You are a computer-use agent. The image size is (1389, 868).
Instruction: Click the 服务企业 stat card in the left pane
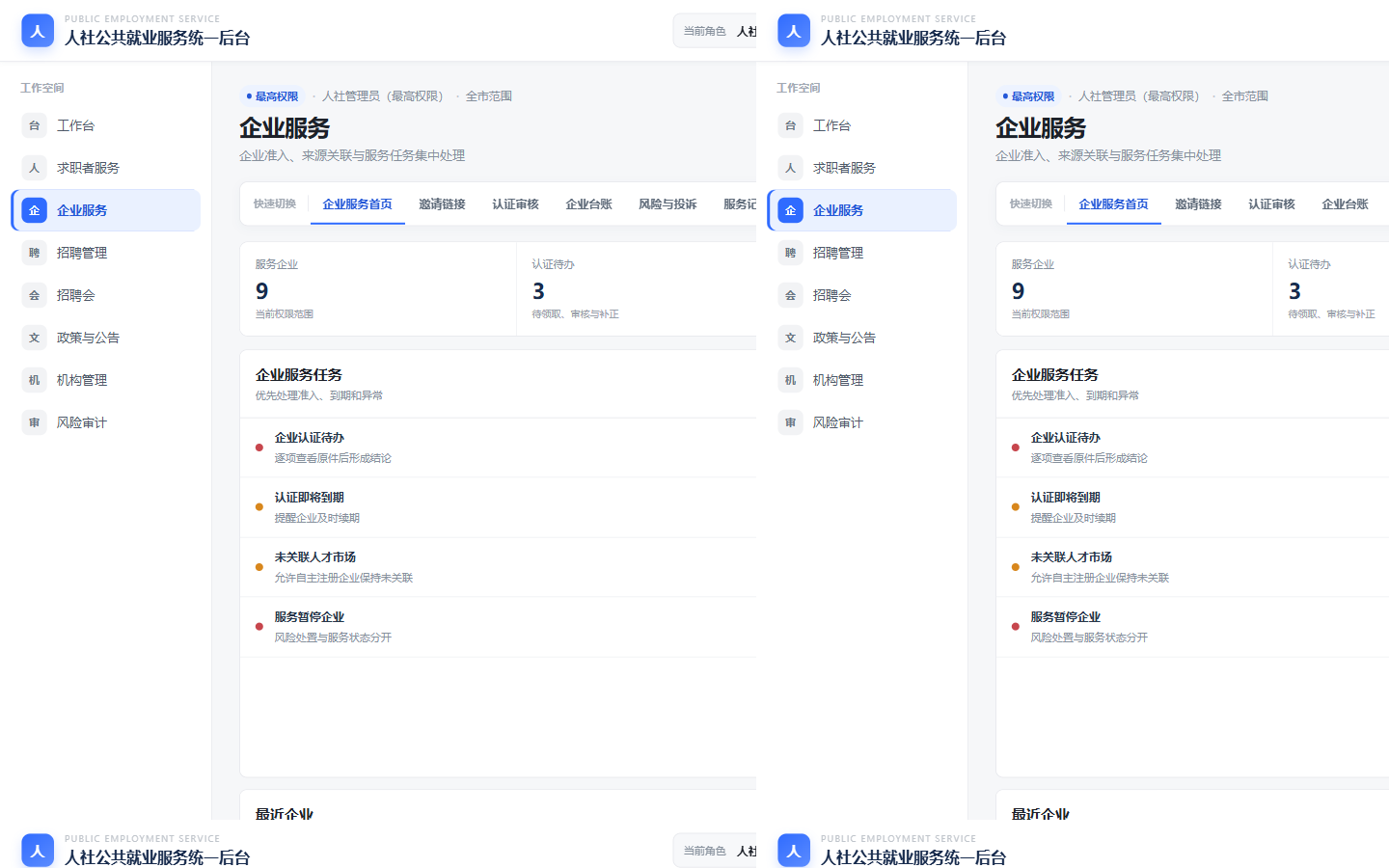pyautogui.click(x=378, y=288)
